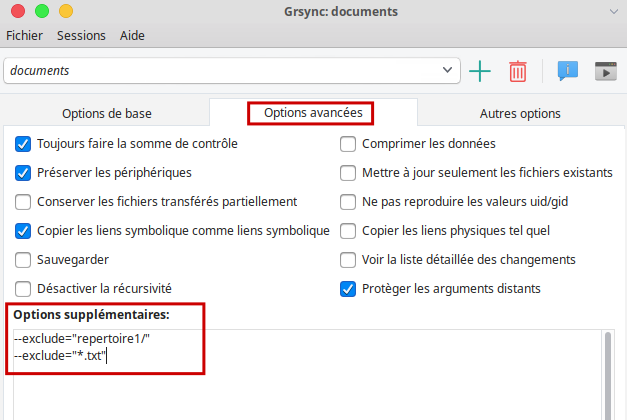Viewport: 627px width, 420px height.
Task: Enable Comprimer les données
Action: (x=348, y=144)
